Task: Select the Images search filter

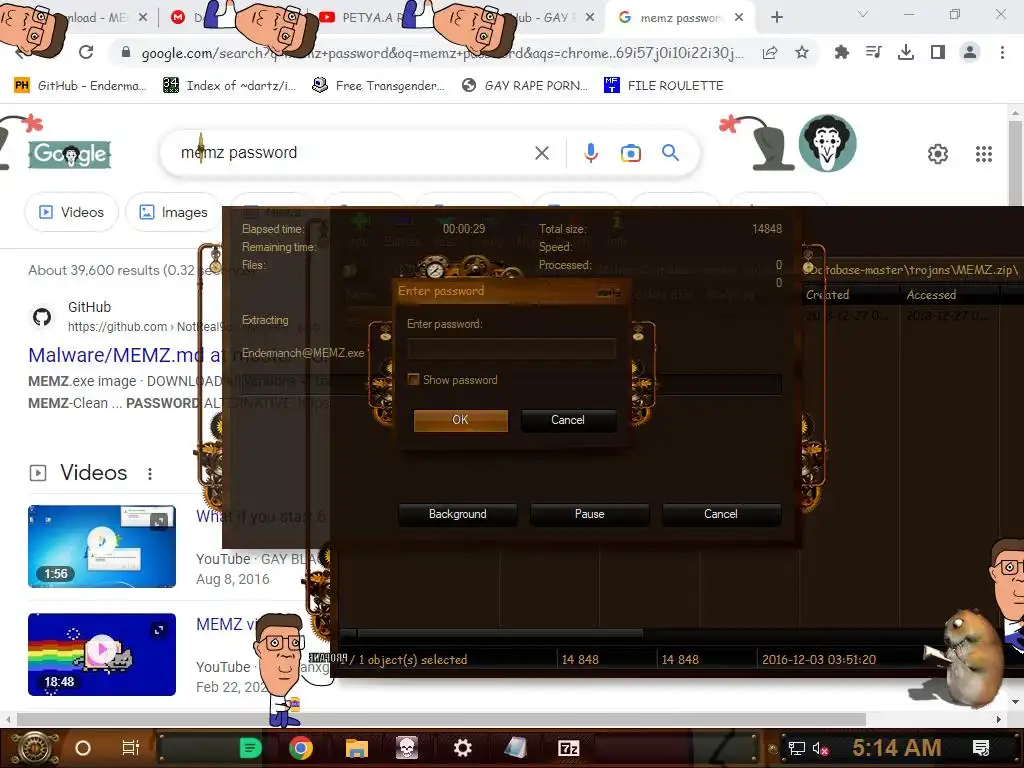Action: [174, 212]
